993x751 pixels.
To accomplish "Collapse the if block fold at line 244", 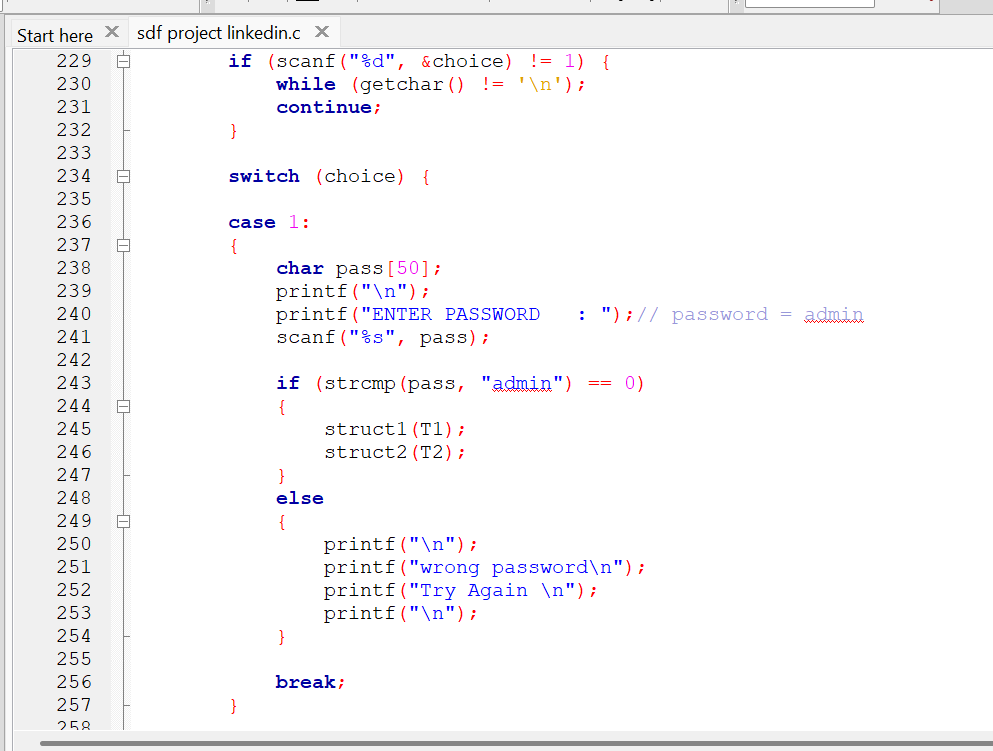I will point(123,407).
